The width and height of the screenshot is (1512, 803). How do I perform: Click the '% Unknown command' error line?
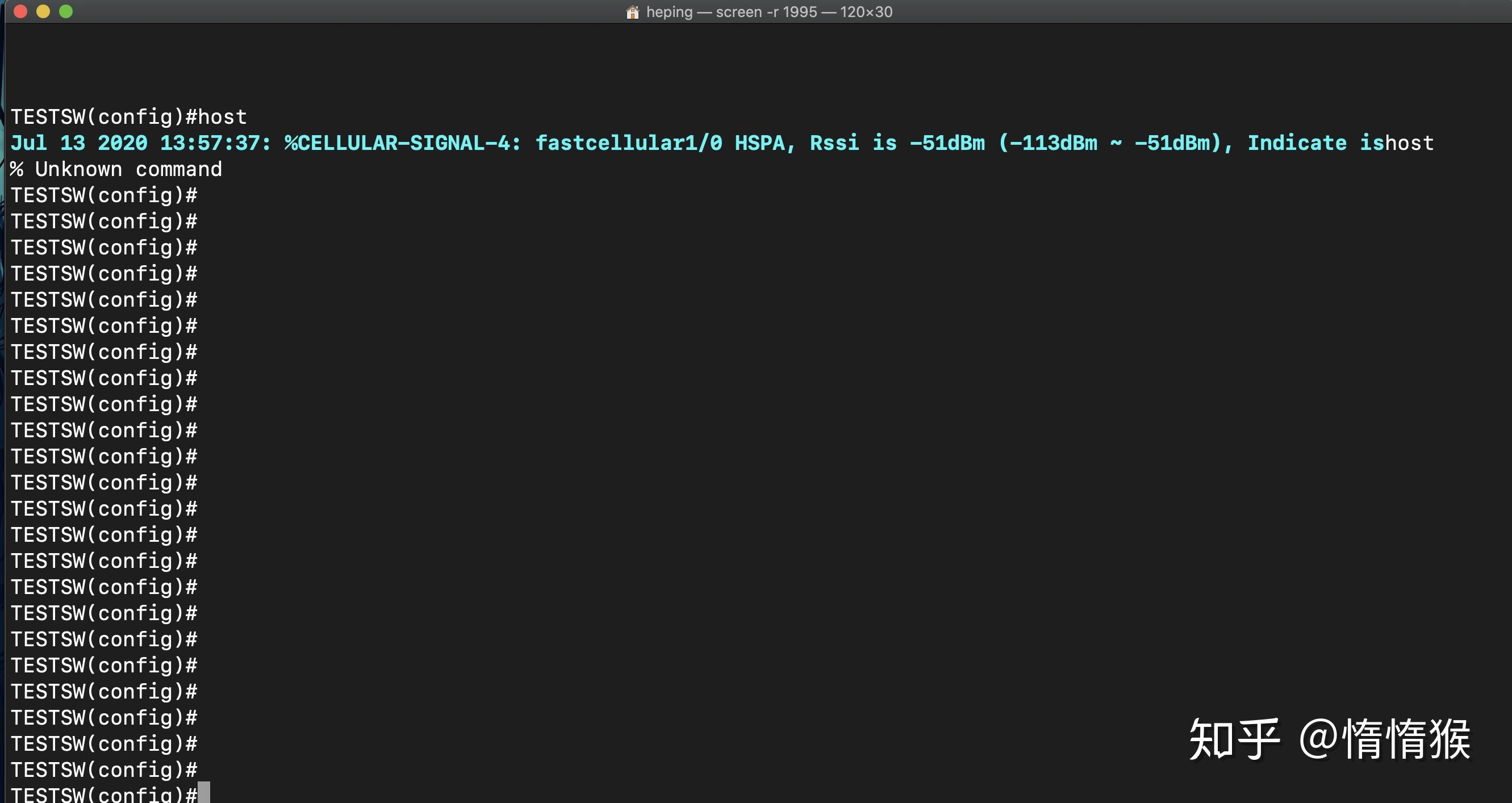tap(116, 169)
